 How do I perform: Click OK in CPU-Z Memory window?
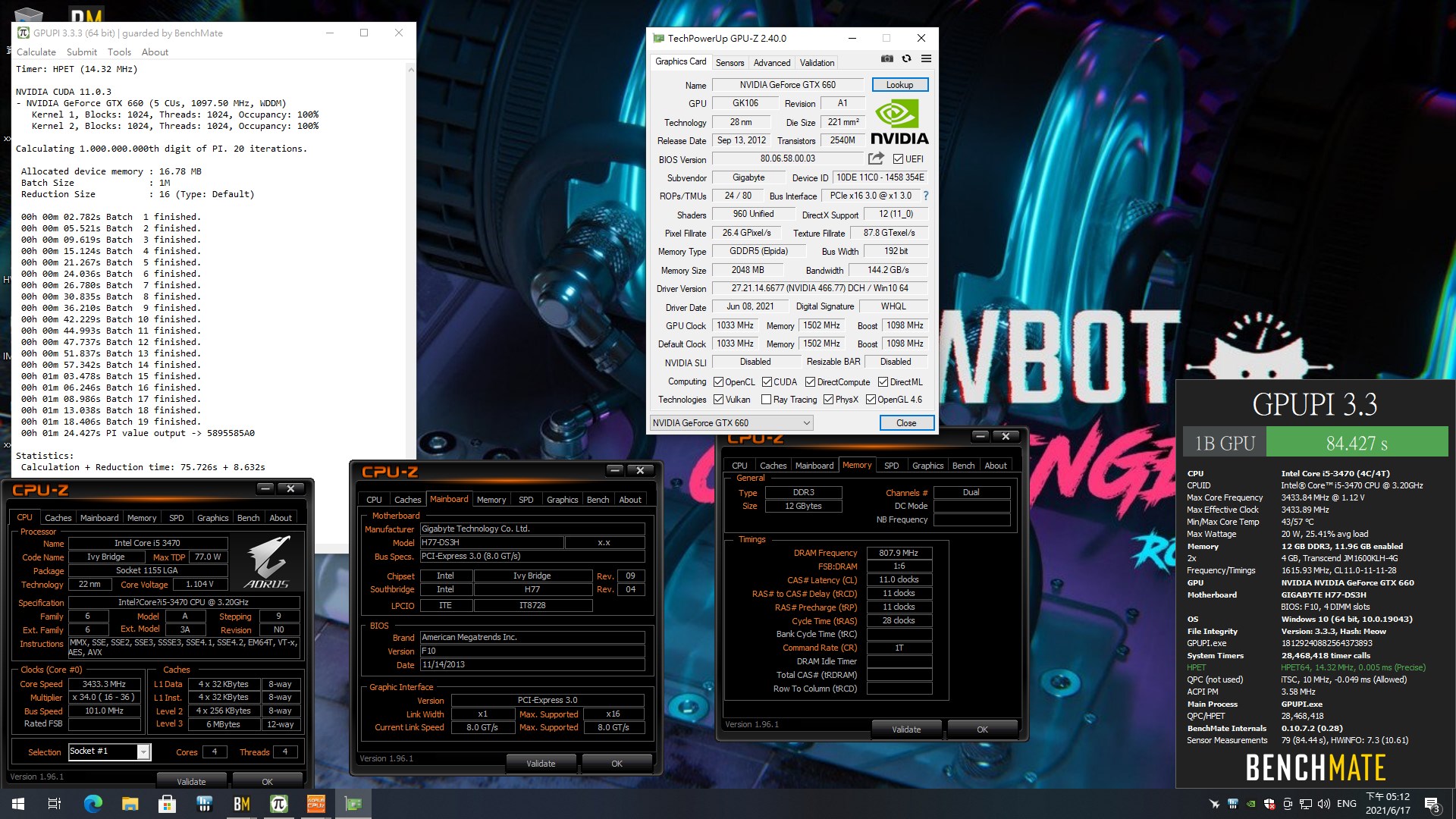coord(982,730)
